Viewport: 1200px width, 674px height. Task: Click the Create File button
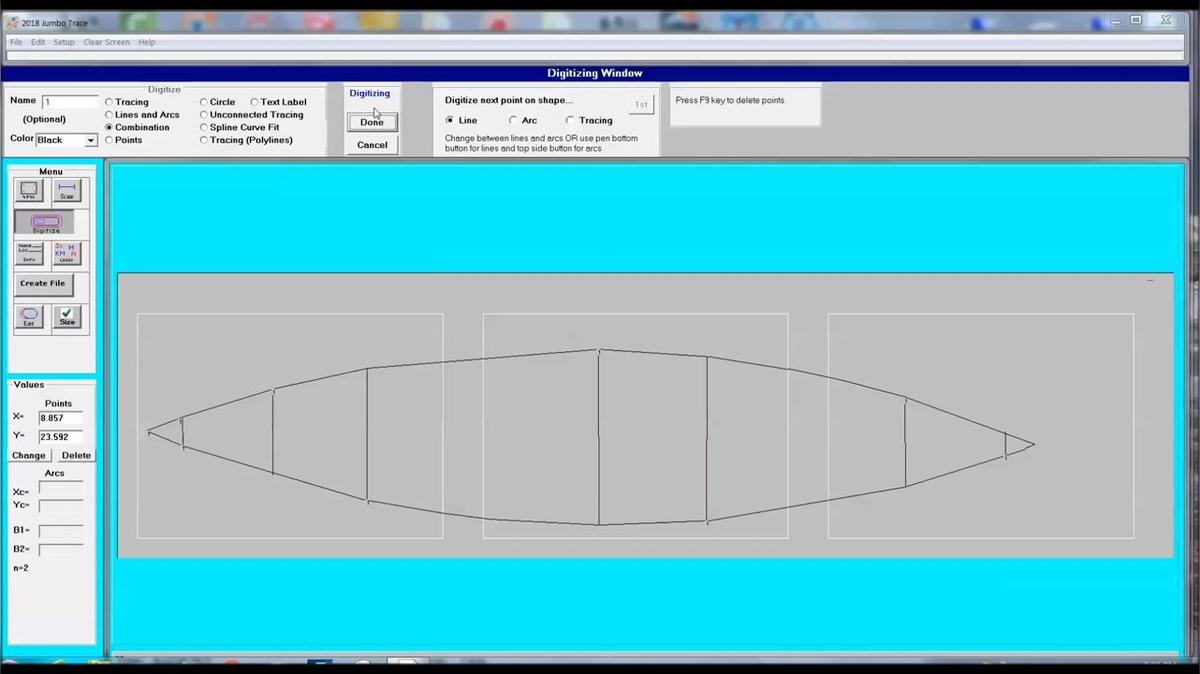tap(44, 284)
